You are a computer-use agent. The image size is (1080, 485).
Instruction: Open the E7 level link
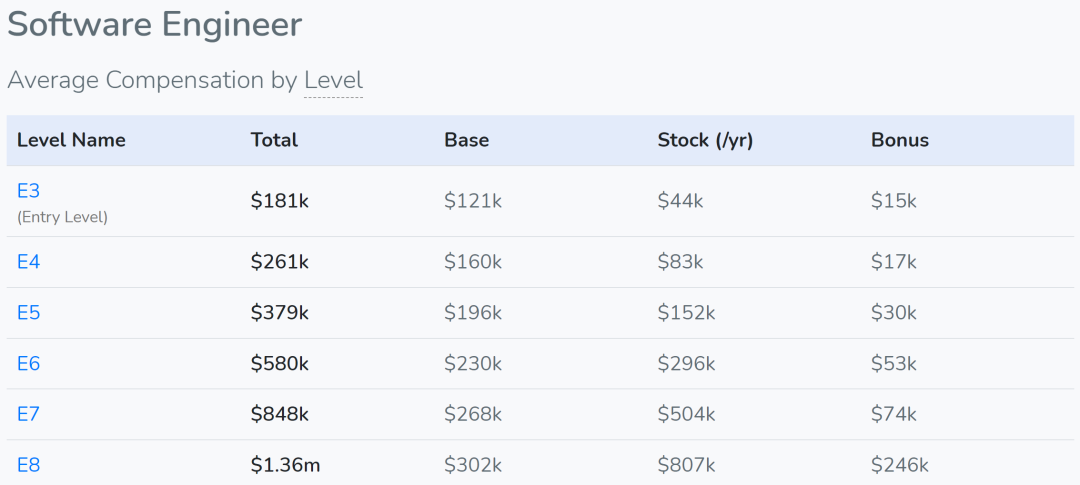[x=28, y=414]
